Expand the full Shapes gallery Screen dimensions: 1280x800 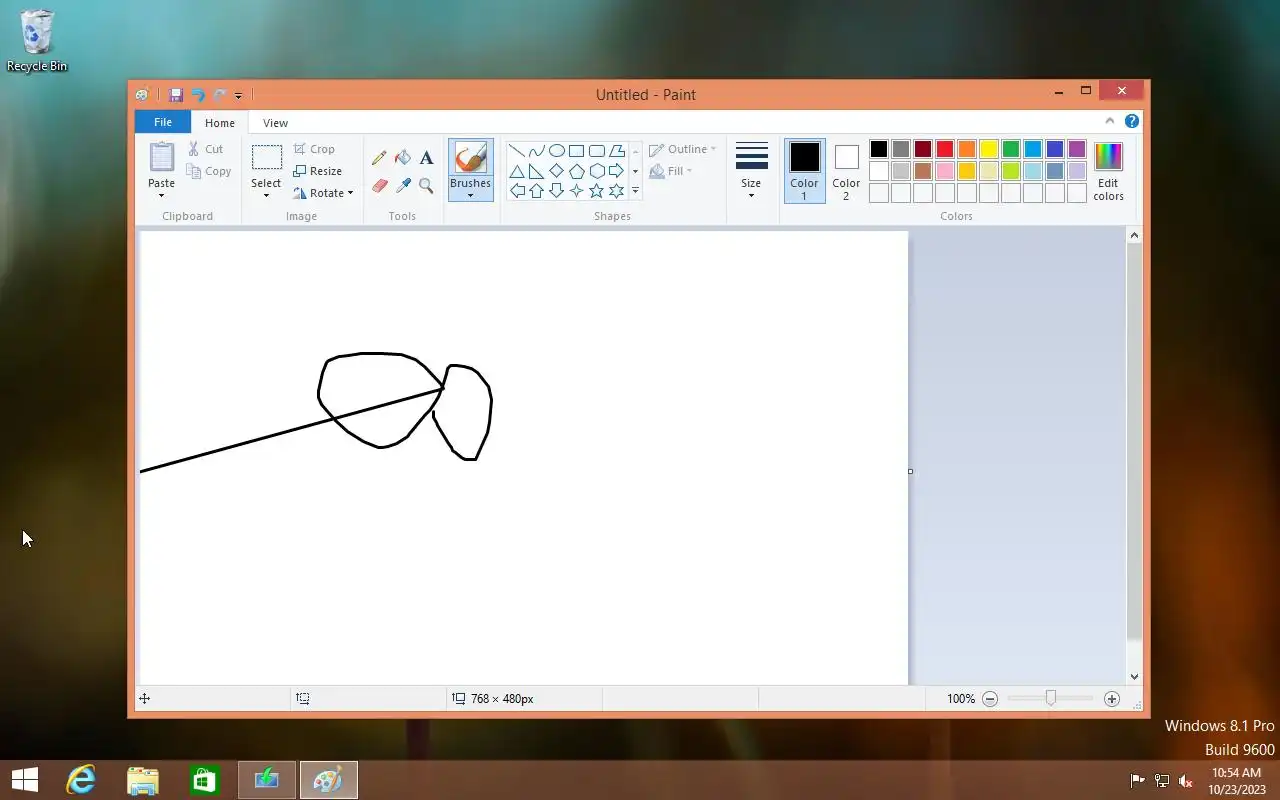tap(635, 190)
